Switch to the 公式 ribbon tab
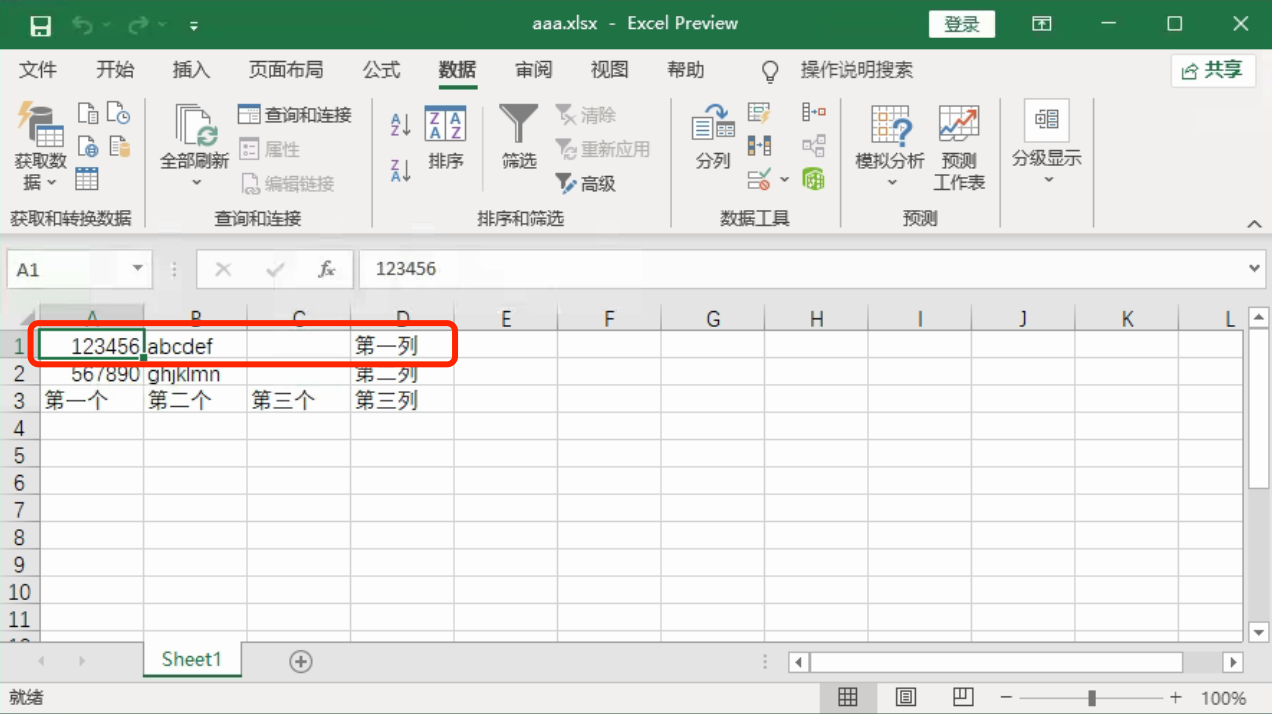1272x714 pixels. tap(381, 70)
